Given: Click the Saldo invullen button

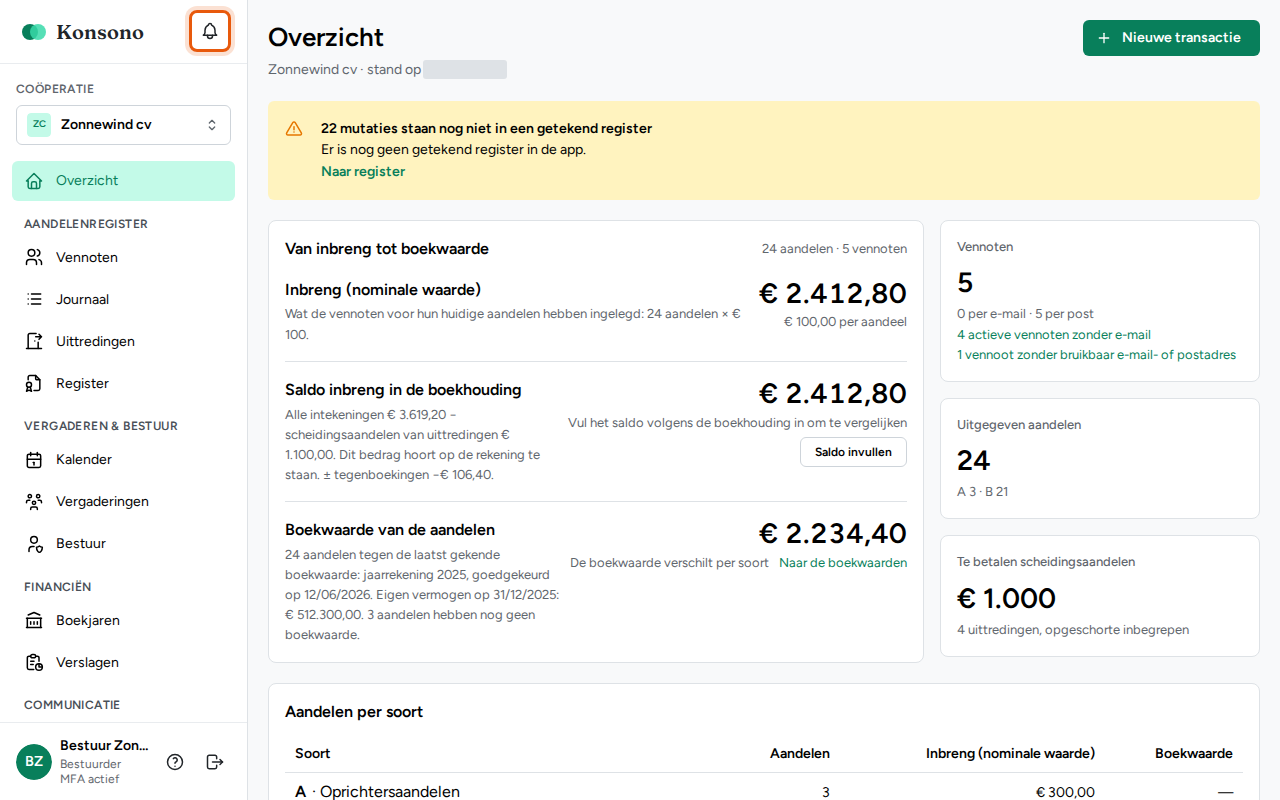Looking at the screenshot, I should [x=853, y=452].
